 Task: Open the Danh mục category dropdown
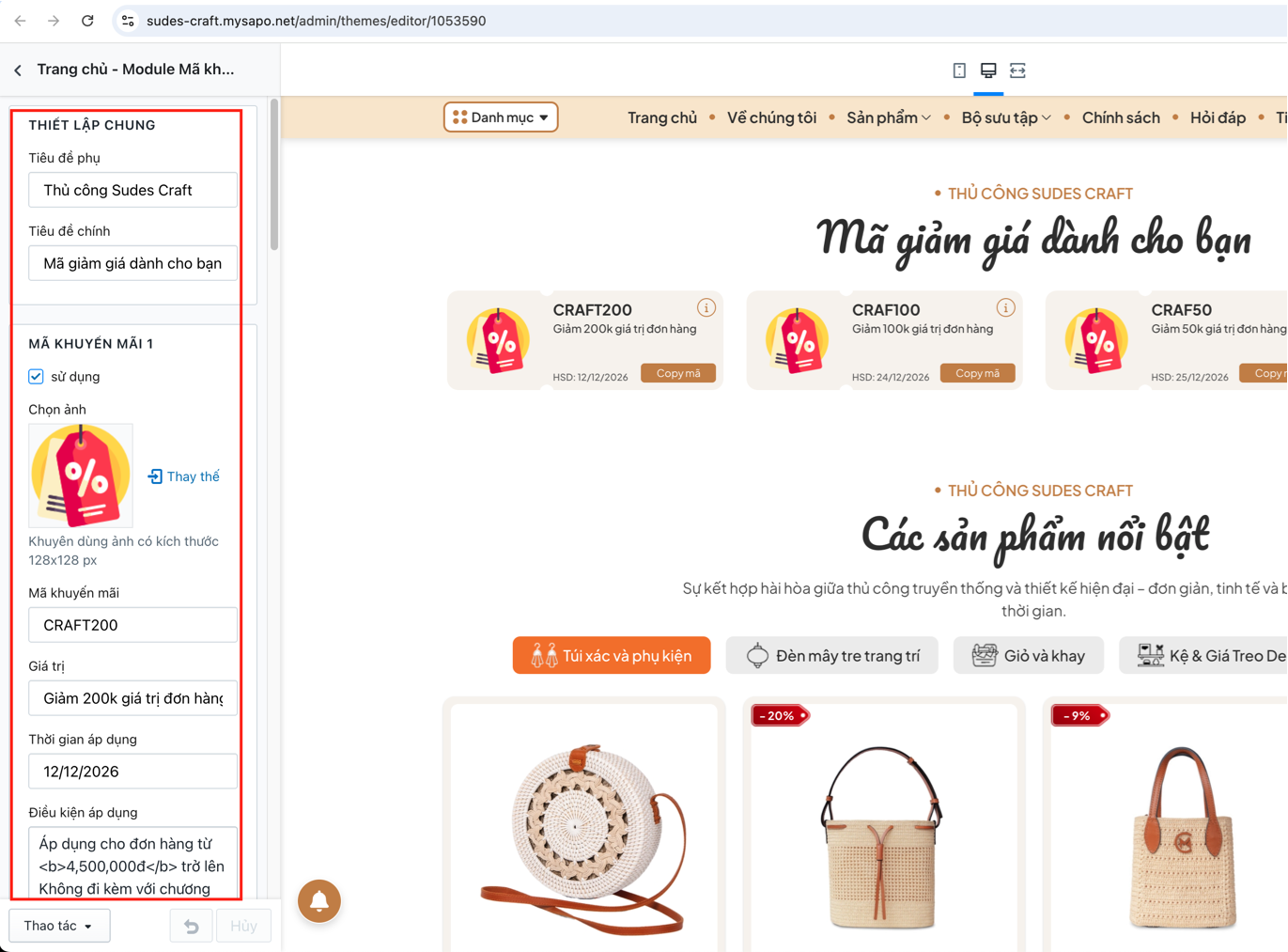tap(501, 117)
